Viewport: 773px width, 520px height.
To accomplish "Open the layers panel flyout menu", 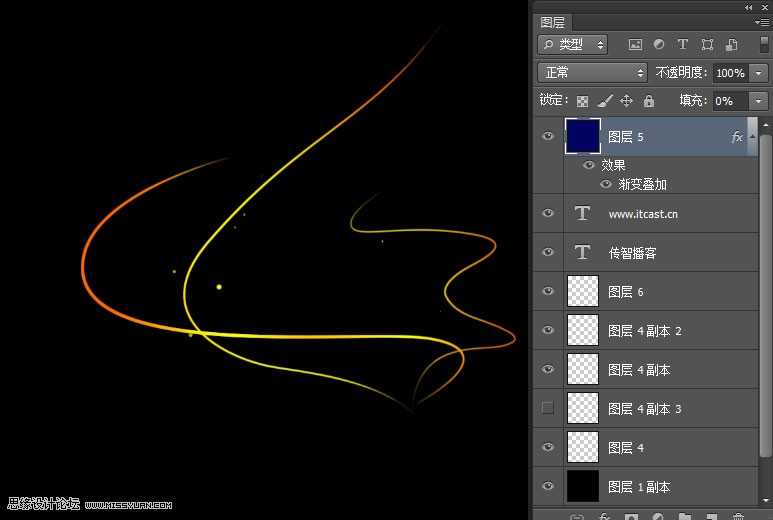I will (761, 22).
